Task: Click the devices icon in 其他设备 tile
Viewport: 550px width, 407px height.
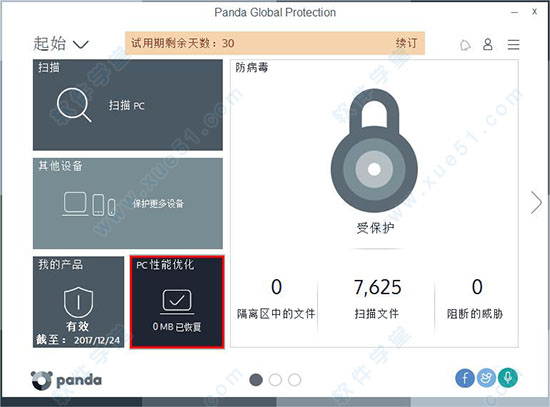Action: 89,204
